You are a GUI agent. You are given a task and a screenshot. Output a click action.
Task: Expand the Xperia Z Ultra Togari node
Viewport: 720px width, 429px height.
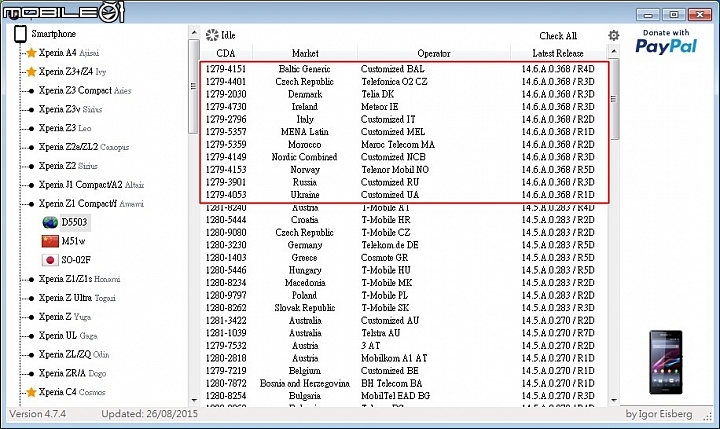point(31,298)
